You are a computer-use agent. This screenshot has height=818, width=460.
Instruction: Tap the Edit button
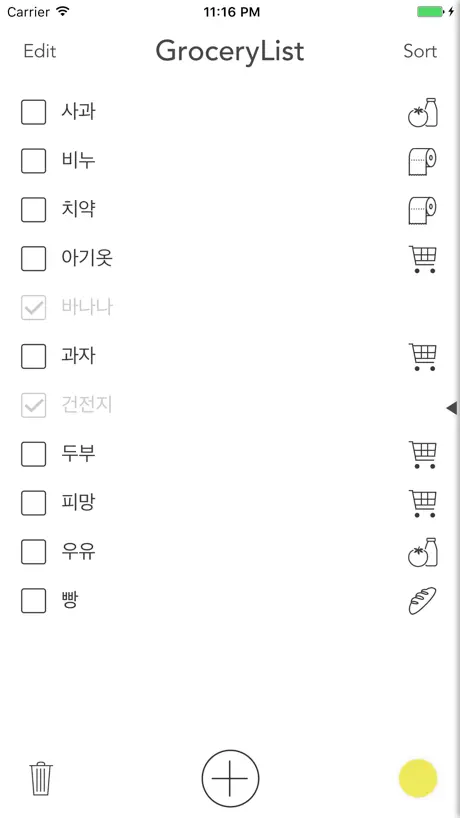pyautogui.click(x=40, y=51)
